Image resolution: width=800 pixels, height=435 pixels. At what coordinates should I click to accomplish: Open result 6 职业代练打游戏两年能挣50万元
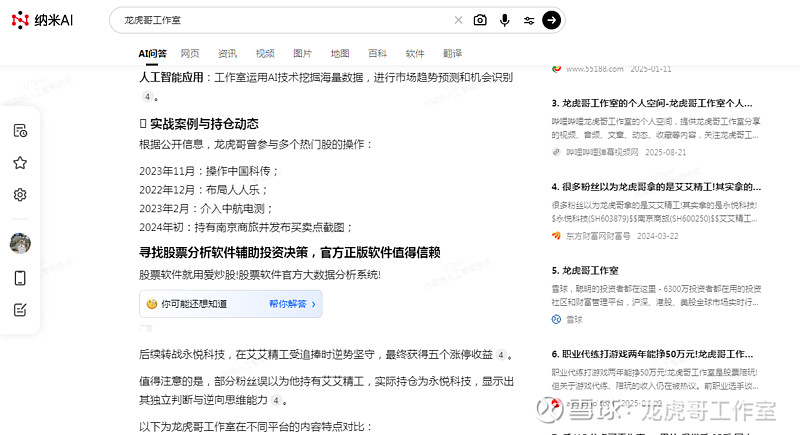[652, 354]
